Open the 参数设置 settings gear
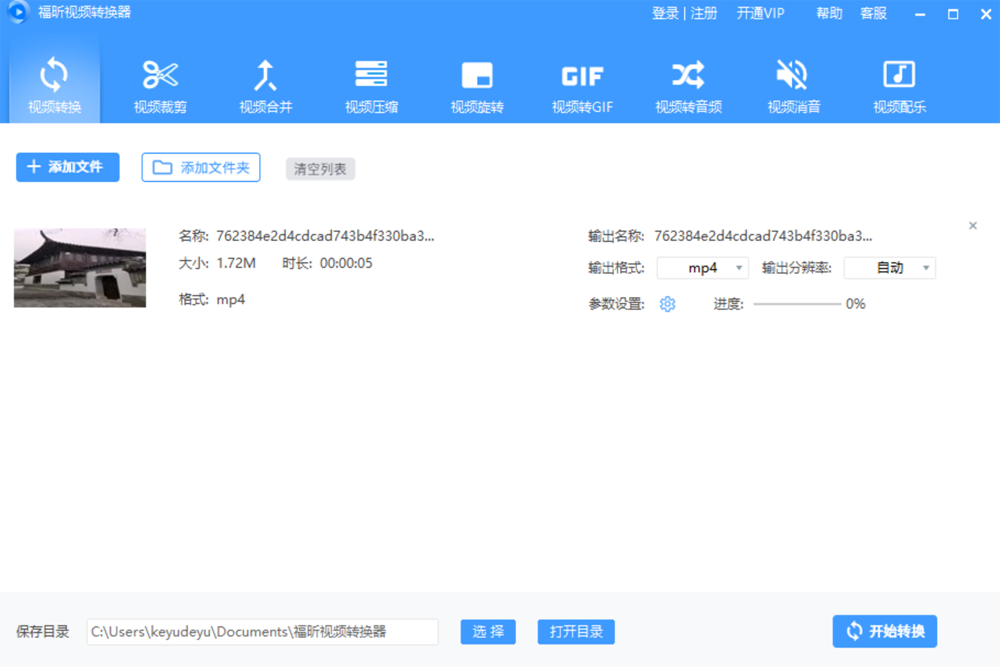The image size is (1000, 667). (x=667, y=303)
